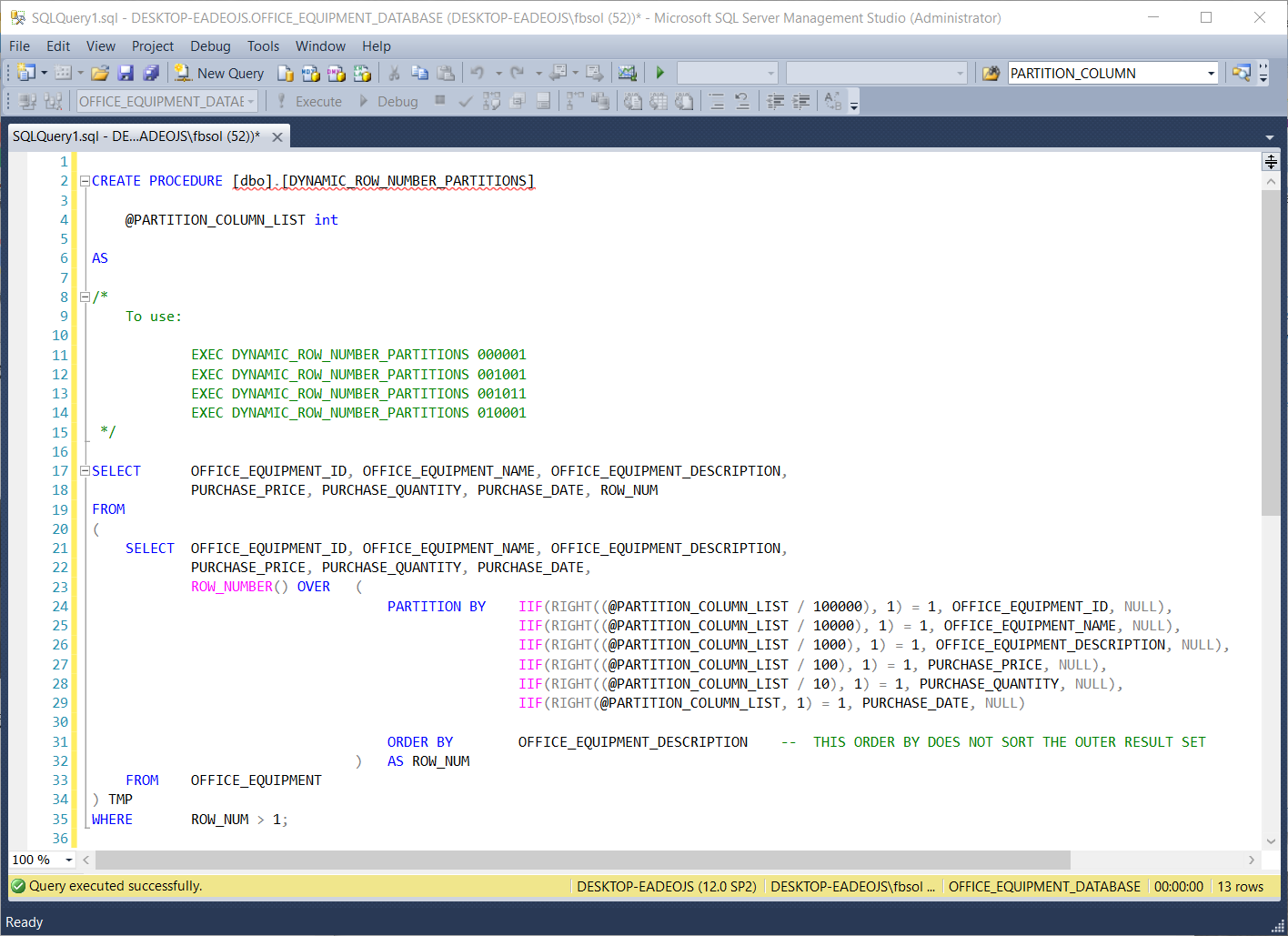The height and width of the screenshot is (936, 1288).
Task: Open the available databases dropdown
Action: (251, 102)
